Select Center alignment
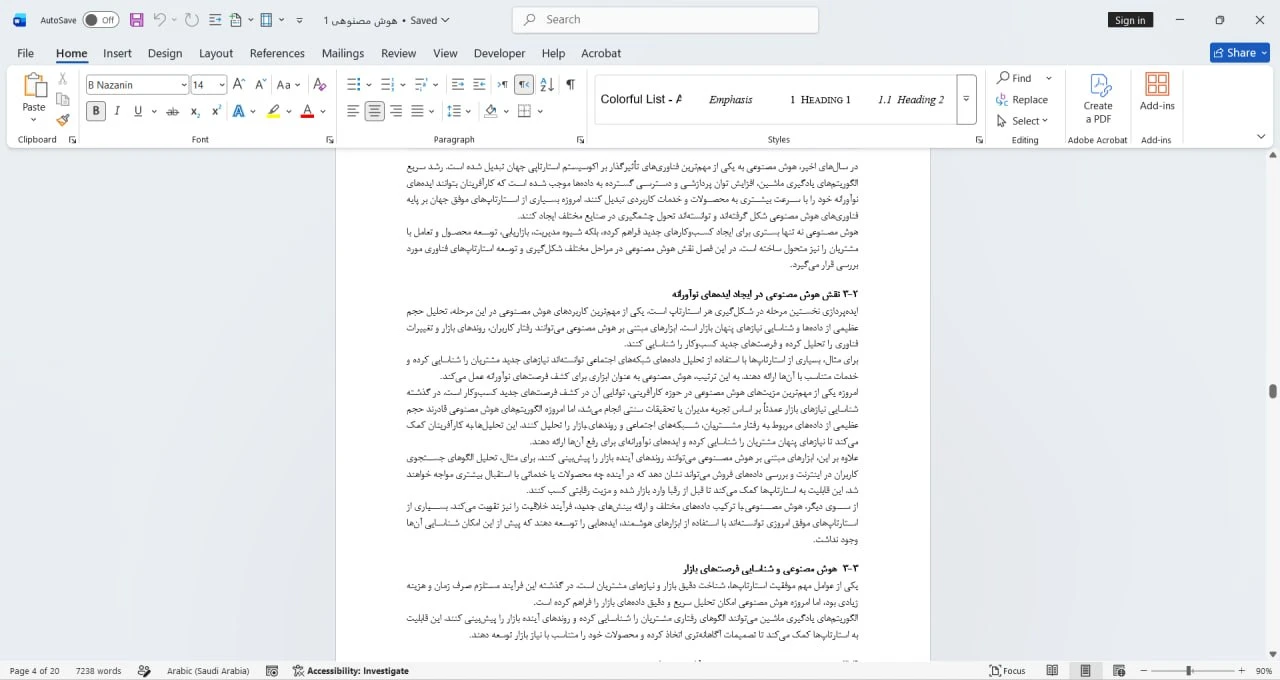 point(375,111)
